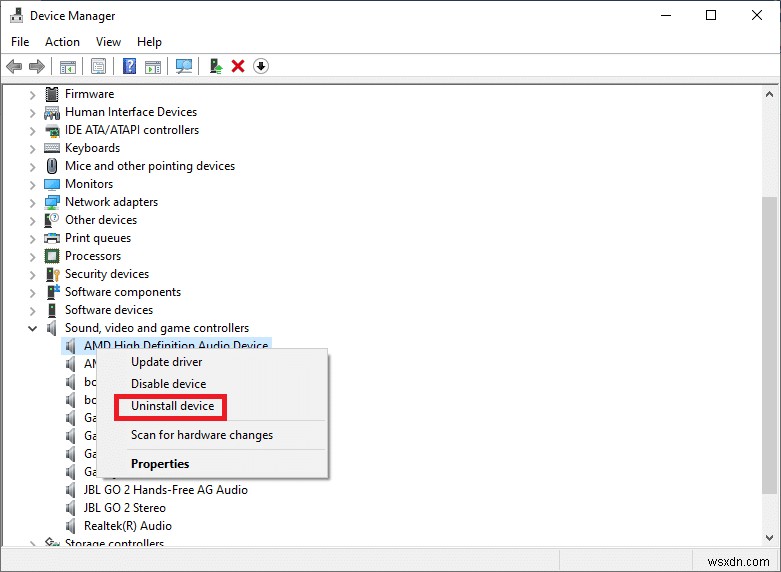The height and width of the screenshot is (572, 781).
Task: Click the Device Manager title bar icon
Action: (x=16, y=15)
